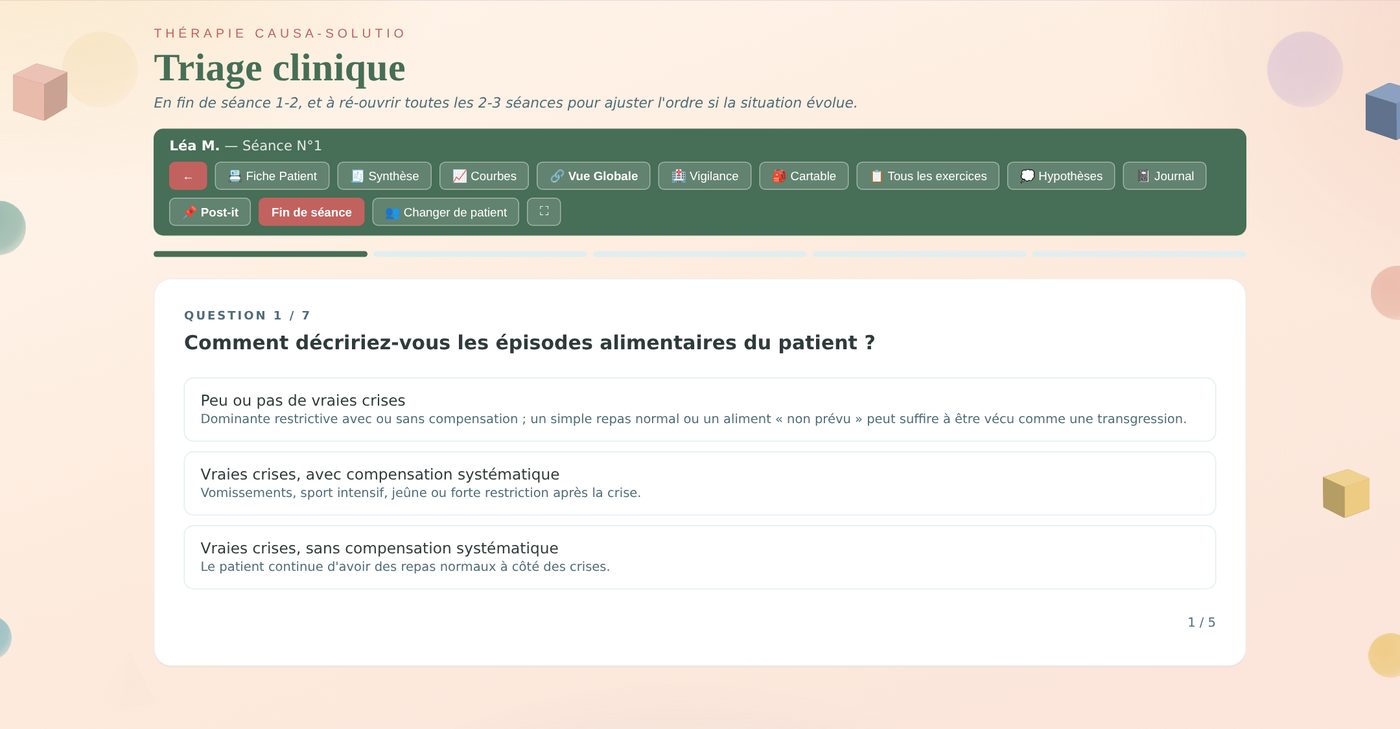Click the 'Triage clinique' heading

point(280,68)
